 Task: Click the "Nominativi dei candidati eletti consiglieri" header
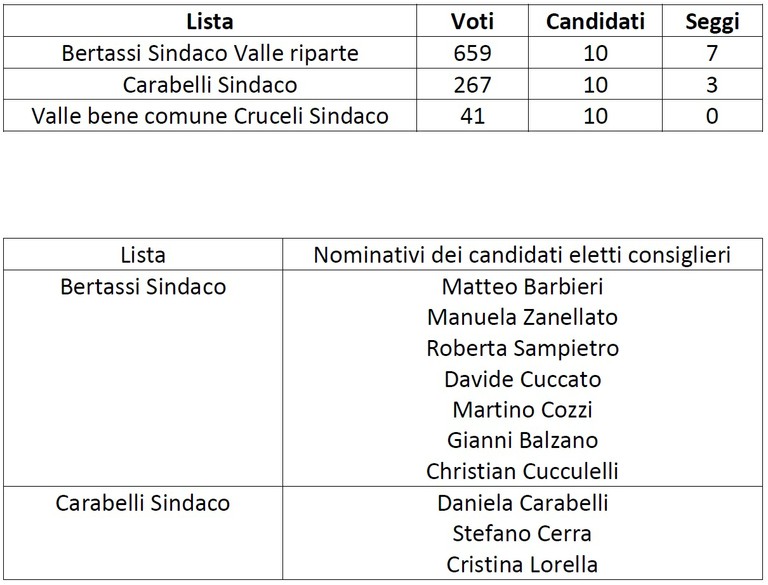tap(522, 255)
